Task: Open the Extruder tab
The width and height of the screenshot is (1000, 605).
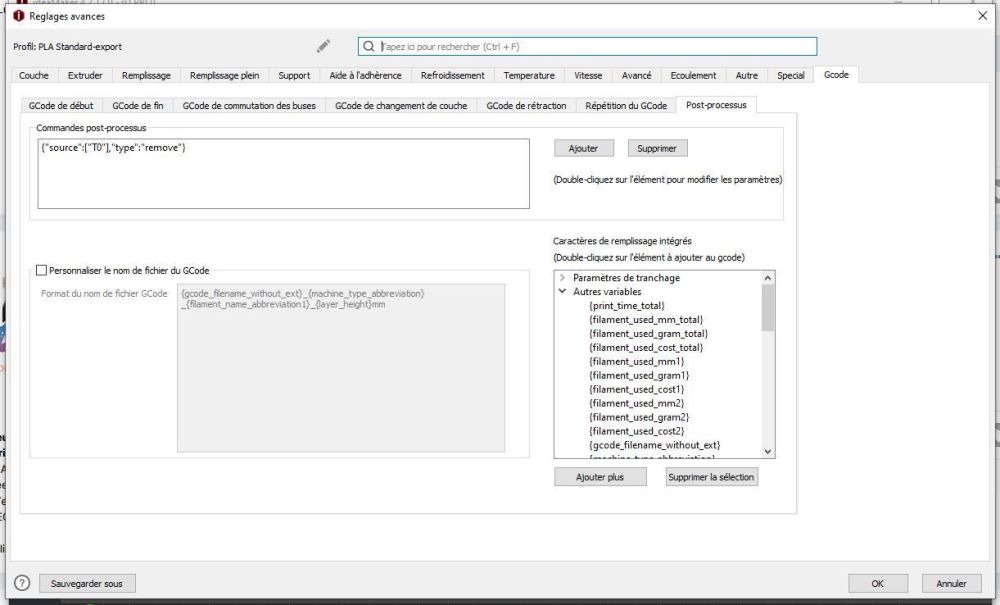Action: point(85,75)
